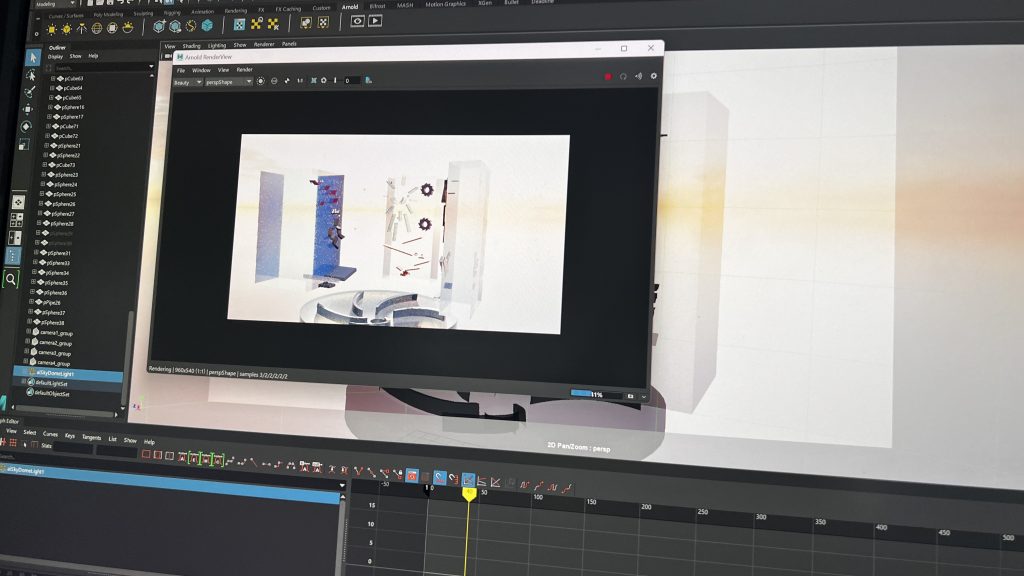Click the physical sky shelf icon
Image resolution: width=1024 pixels, height=576 pixels.
point(128,27)
